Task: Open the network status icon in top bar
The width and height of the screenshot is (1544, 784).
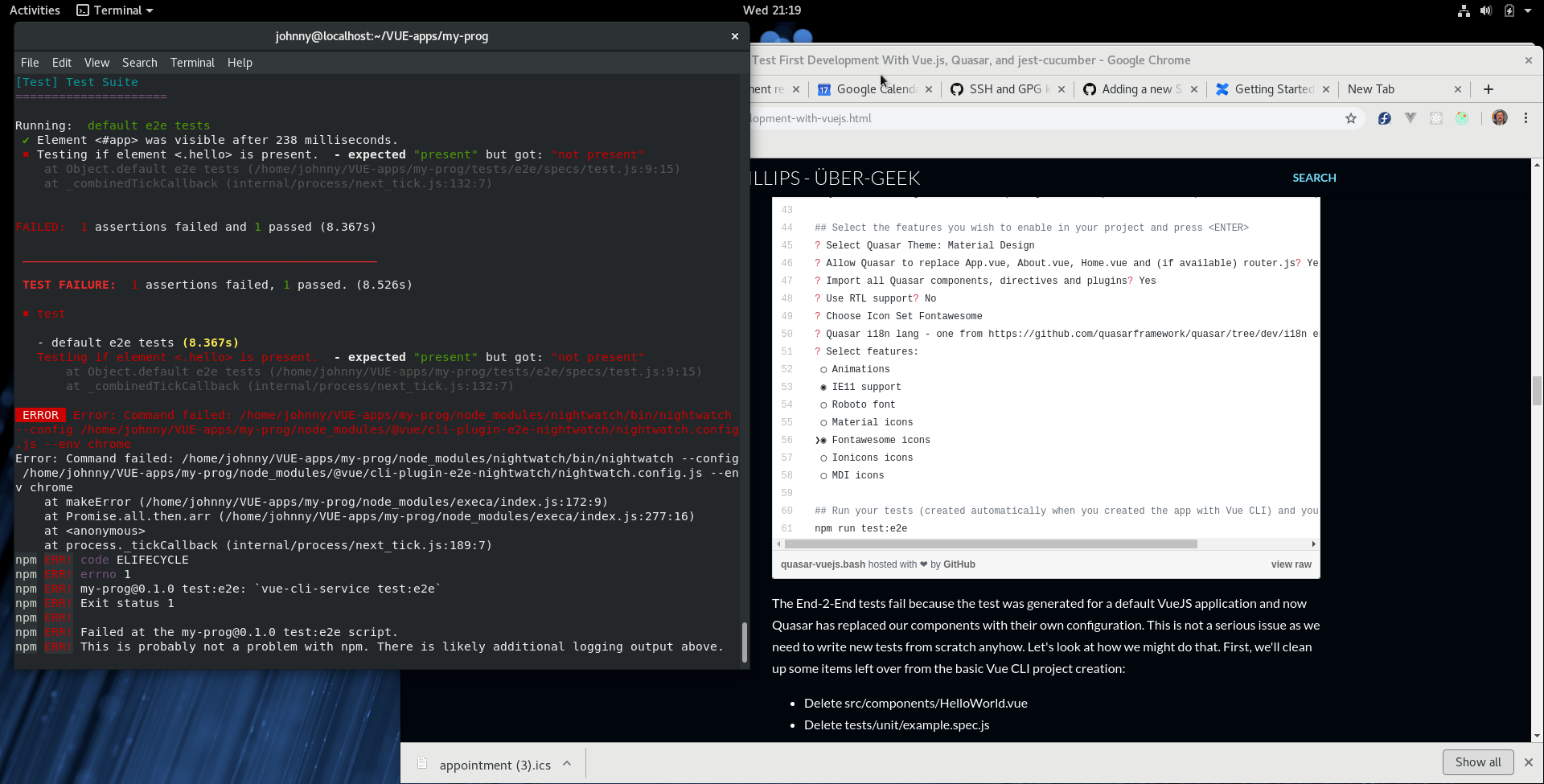Action: coord(1464,10)
